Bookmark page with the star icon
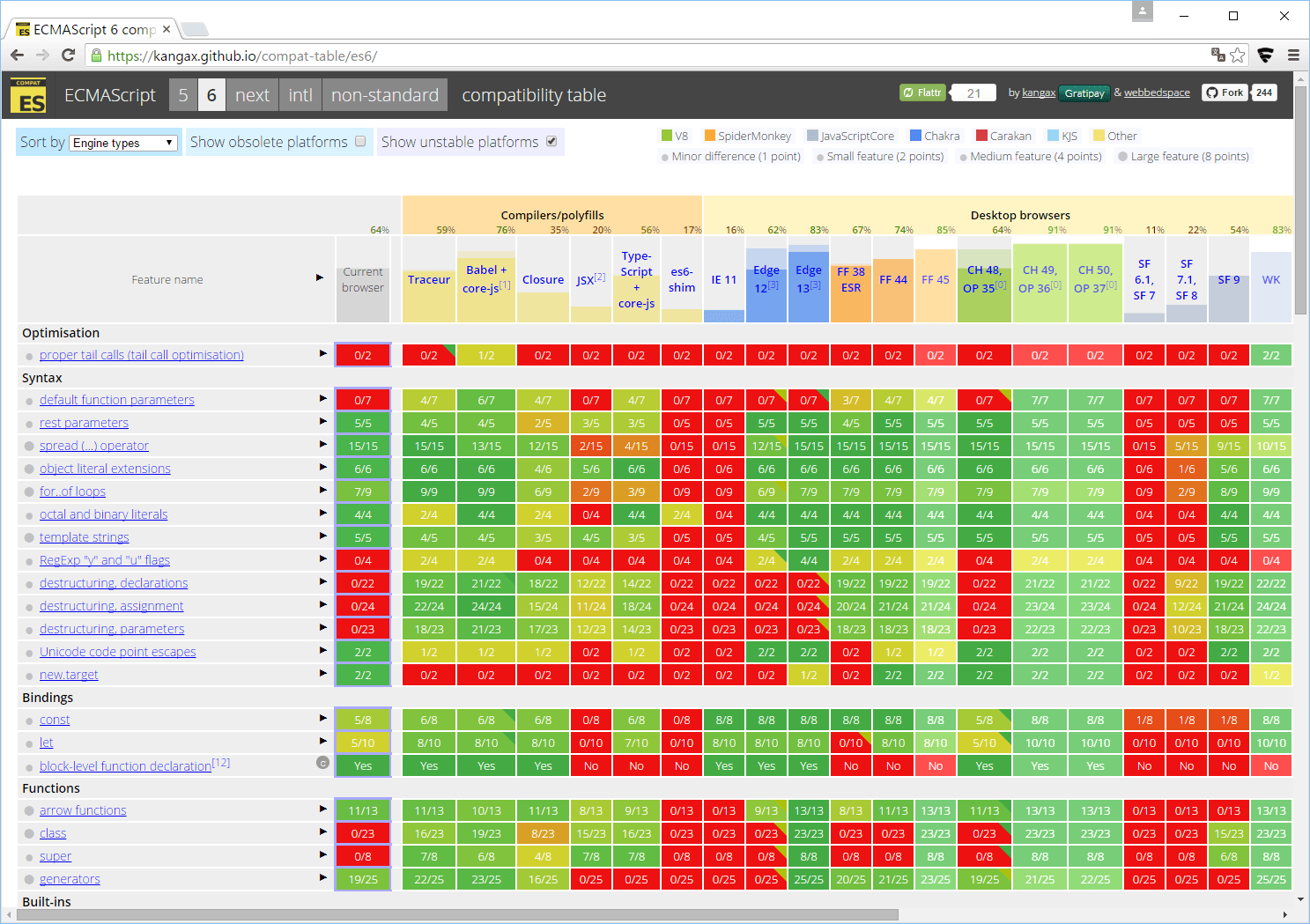1310x924 pixels. pos(1238,55)
